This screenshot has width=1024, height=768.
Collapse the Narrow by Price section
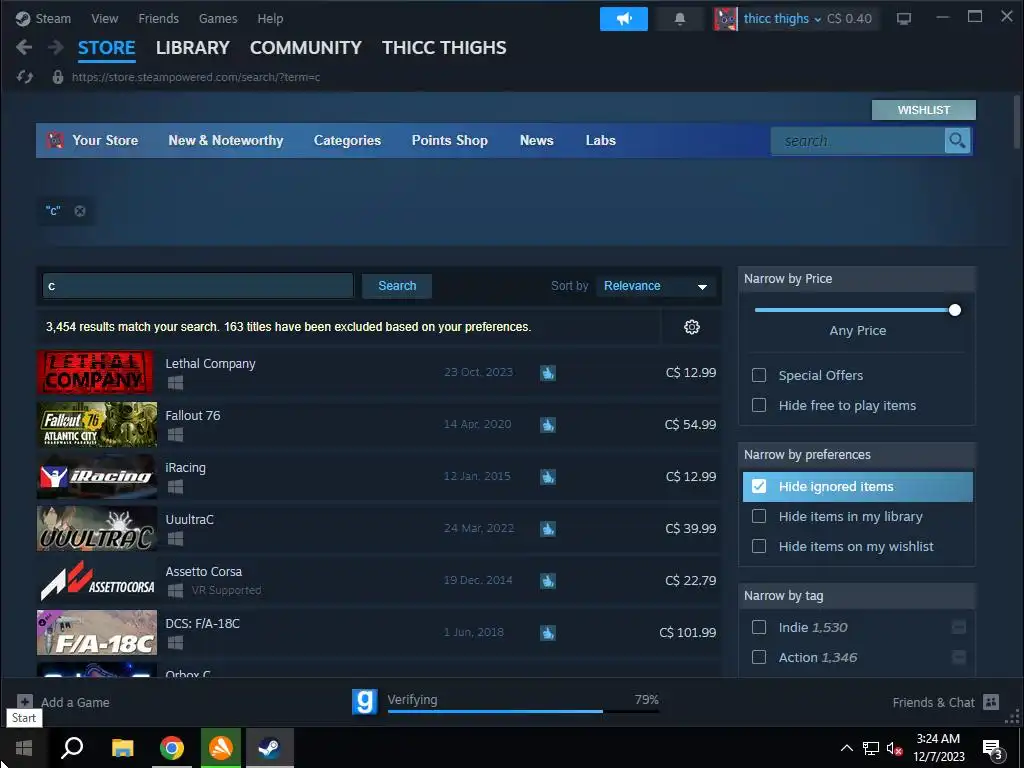click(857, 279)
